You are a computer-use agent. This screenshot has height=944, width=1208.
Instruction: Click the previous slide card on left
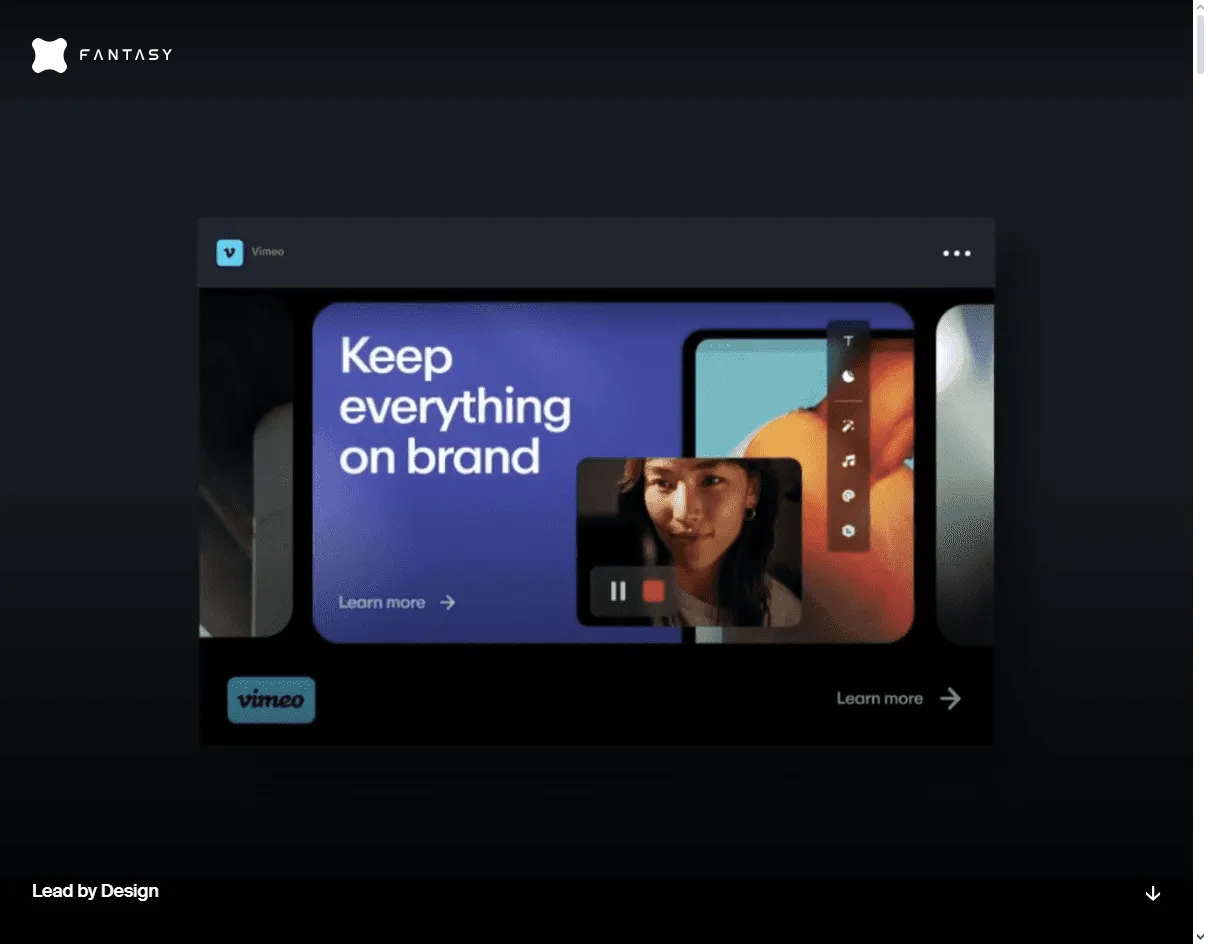click(x=246, y=467)
